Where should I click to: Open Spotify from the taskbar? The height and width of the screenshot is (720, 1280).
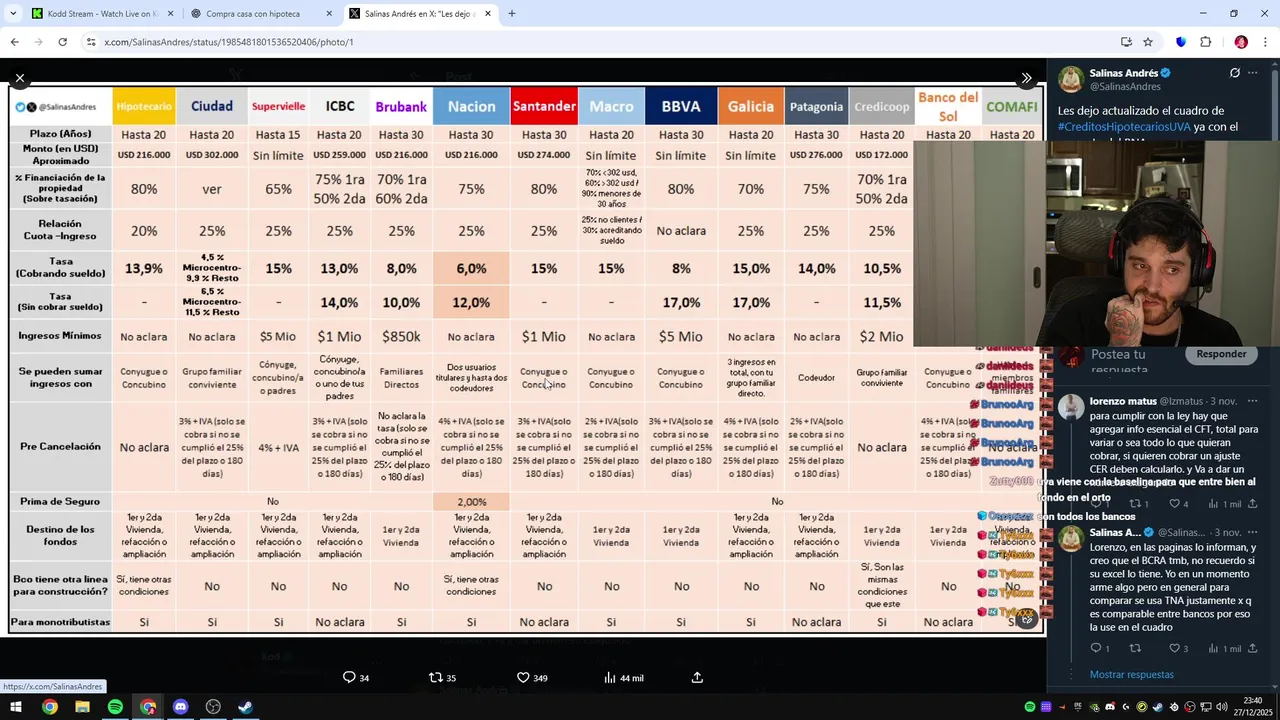pos(115,707)
